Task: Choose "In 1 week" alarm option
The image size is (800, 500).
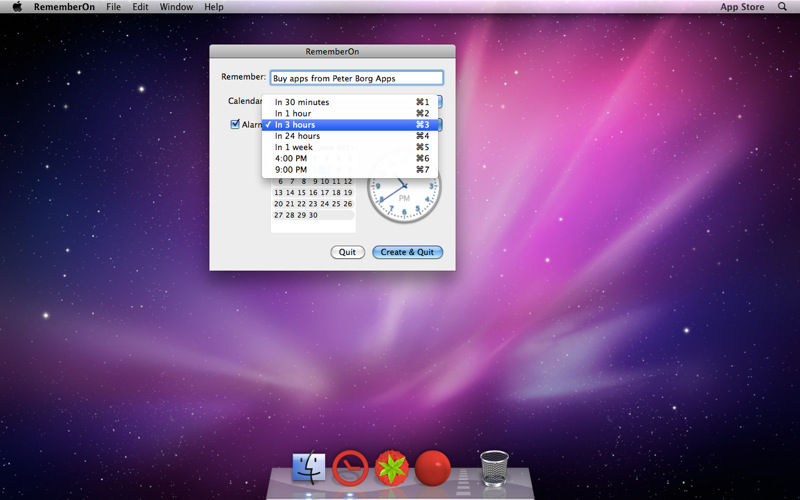Action: (x=350, y=147)
